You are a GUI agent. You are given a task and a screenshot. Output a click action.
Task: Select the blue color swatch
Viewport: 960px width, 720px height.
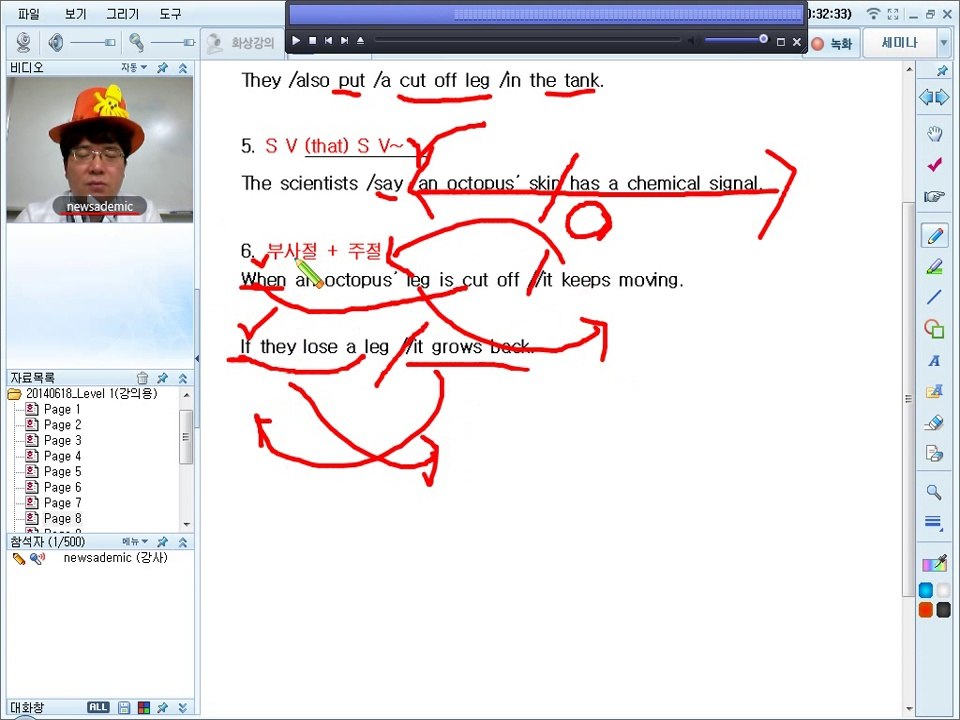tap(926, 590)
